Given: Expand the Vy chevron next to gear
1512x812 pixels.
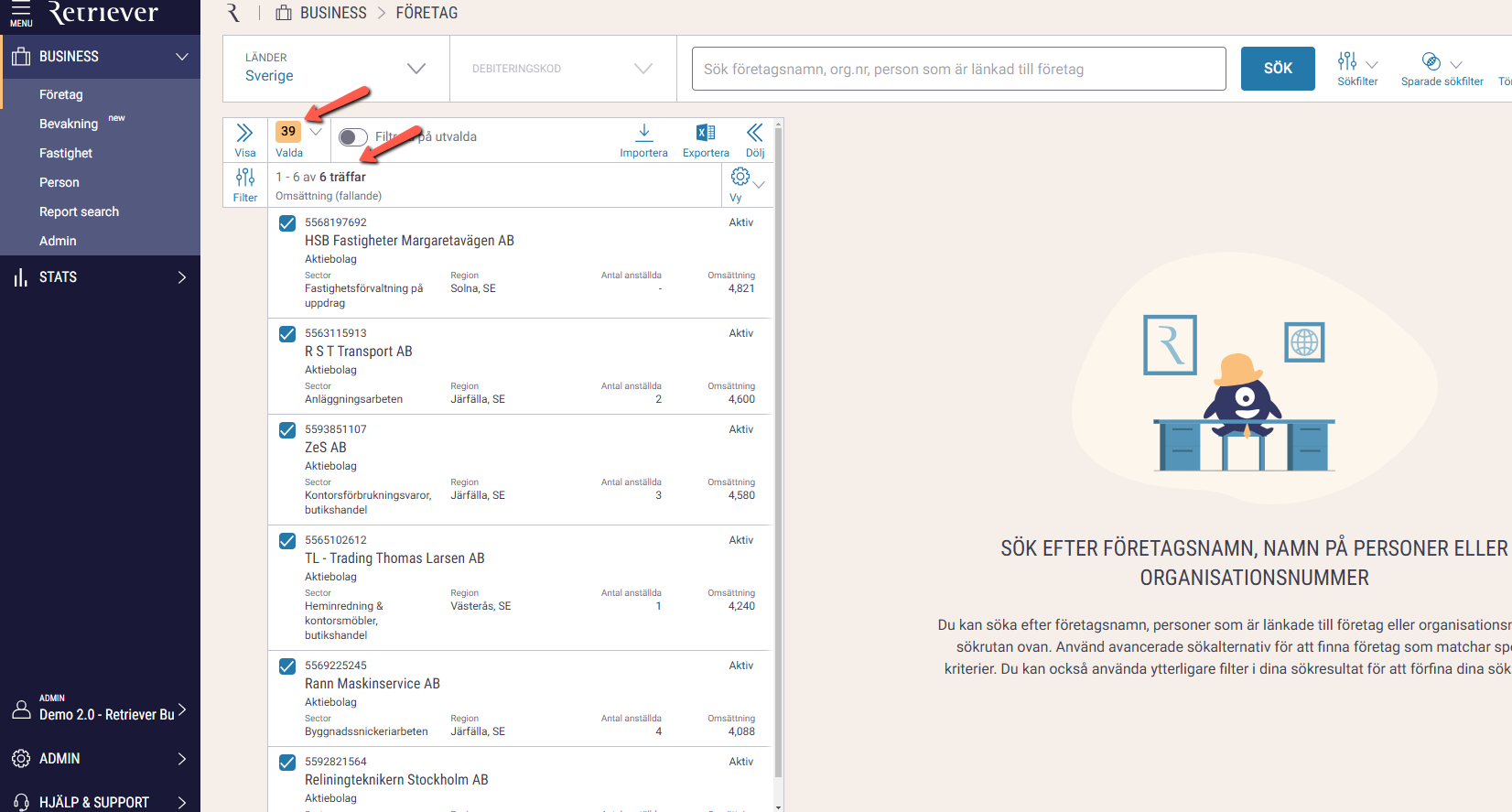Looking at the screenshot, I should click(759, 185).
